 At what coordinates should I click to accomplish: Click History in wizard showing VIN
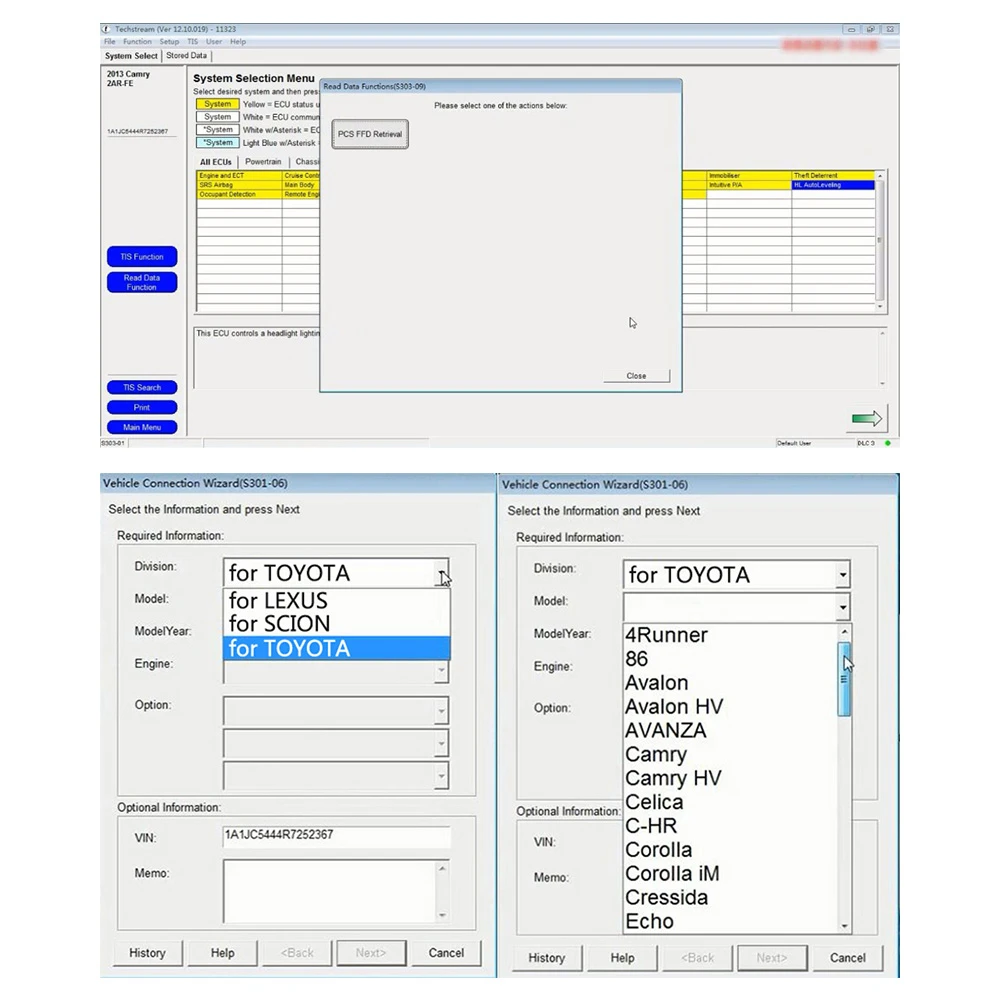[147, 953]
